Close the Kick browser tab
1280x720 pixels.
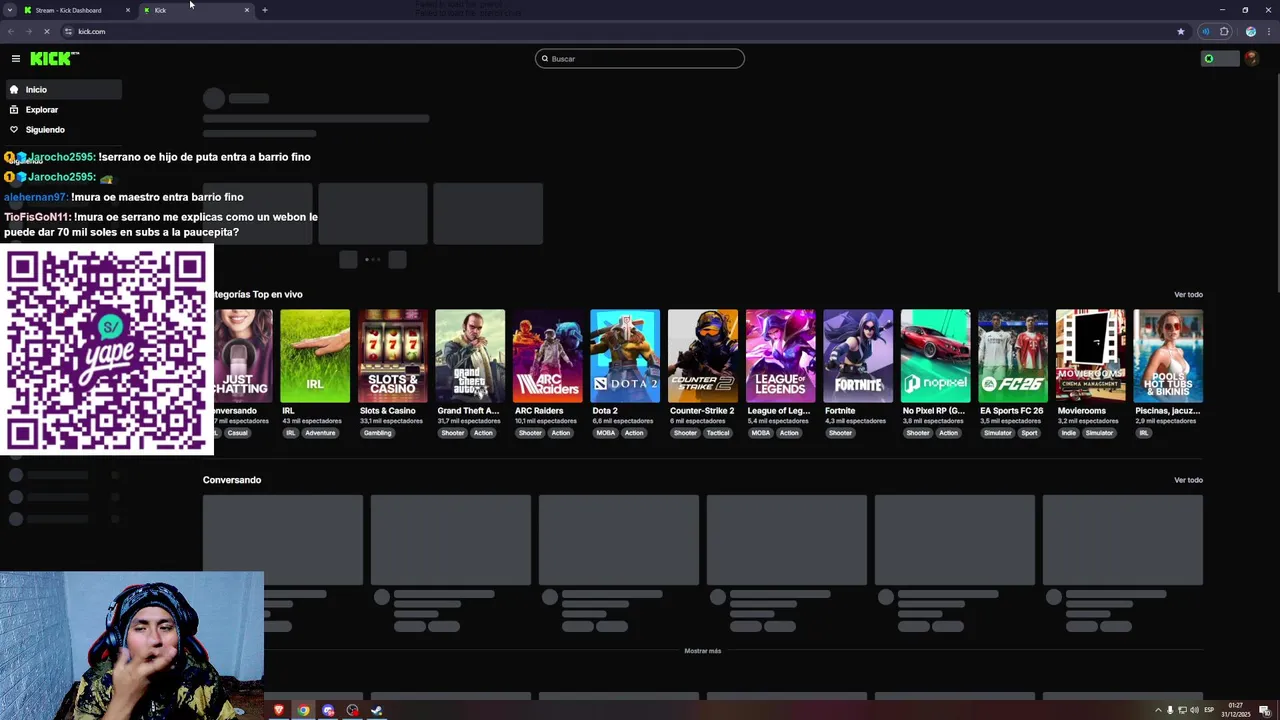247,10
